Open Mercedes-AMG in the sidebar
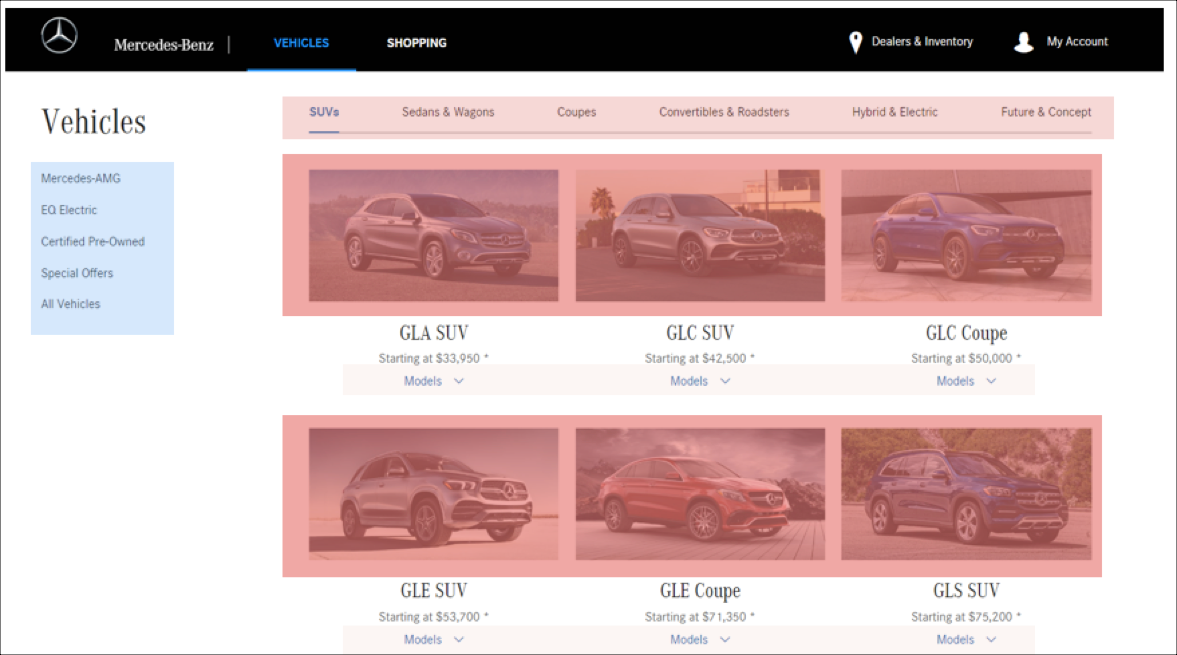Viewport: 1177px width, 655px height. pos(80,178)
